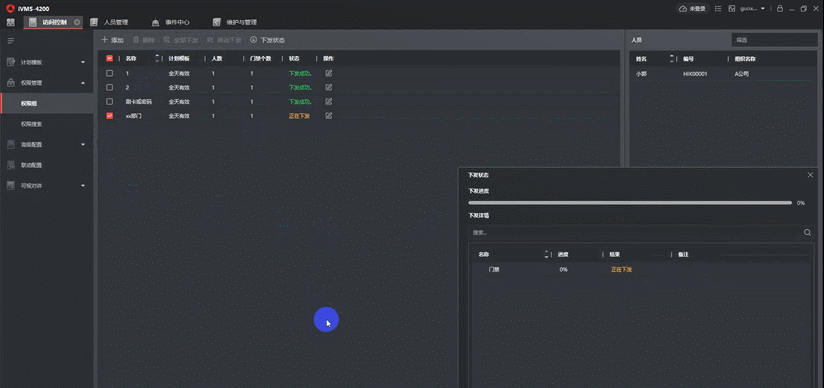The width and height of the screenshot is (824, 388).
Task: Edit the 刷卡或密码 permission group
Action: (x=328, y=101)
